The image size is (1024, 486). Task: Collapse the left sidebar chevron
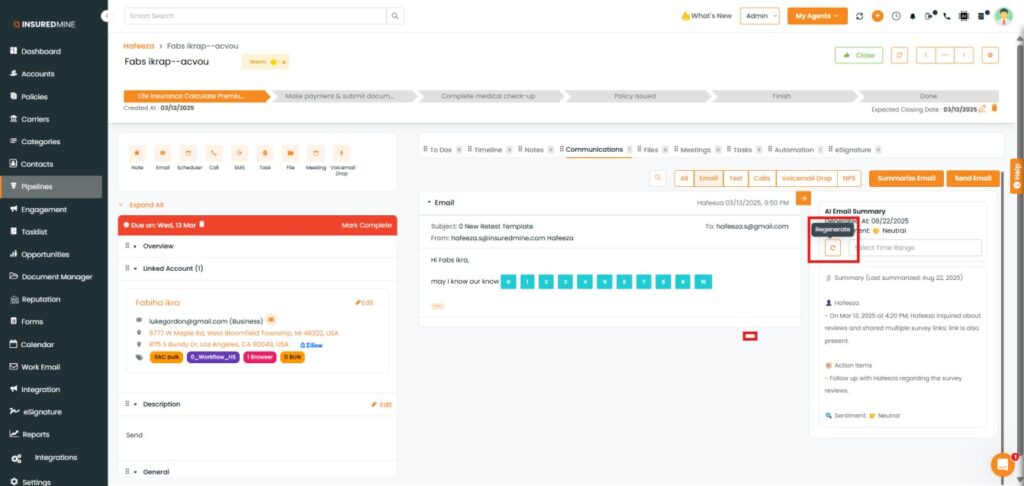[x=106, y=16]
